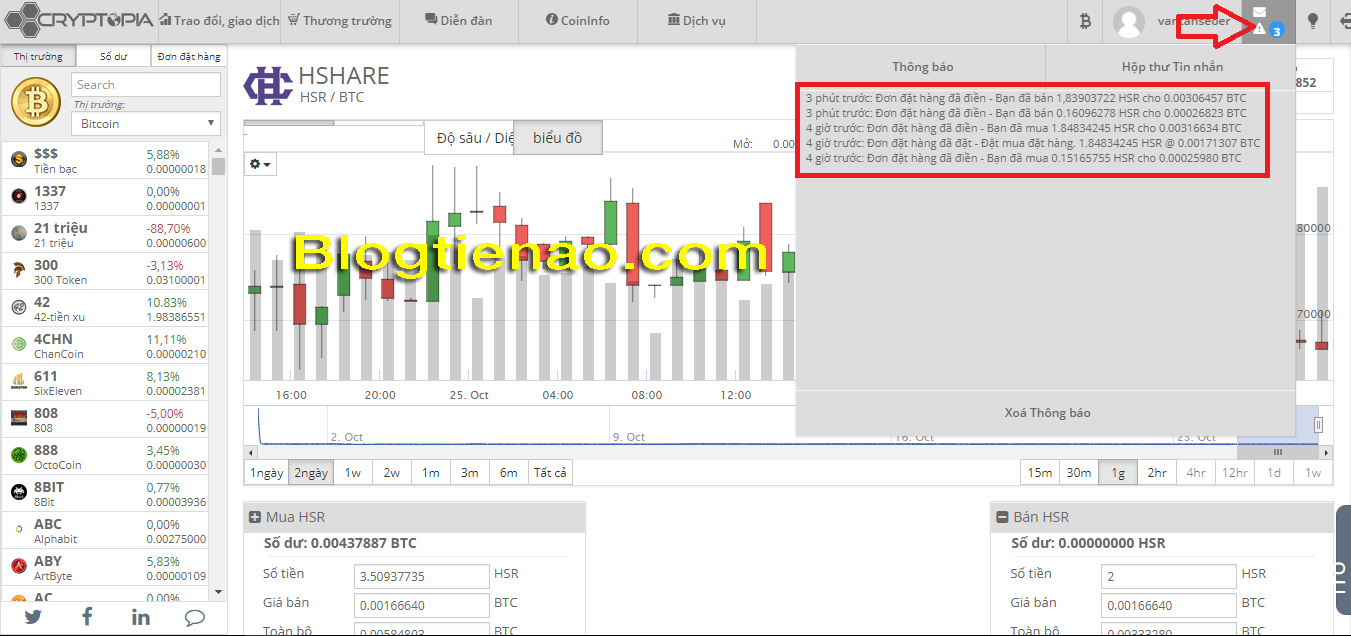Image resolution: width=1351 pixels, height=636 pixels.
Task: Open the Bitcoin balance icon in top bar
Action: click(1086, 20)
